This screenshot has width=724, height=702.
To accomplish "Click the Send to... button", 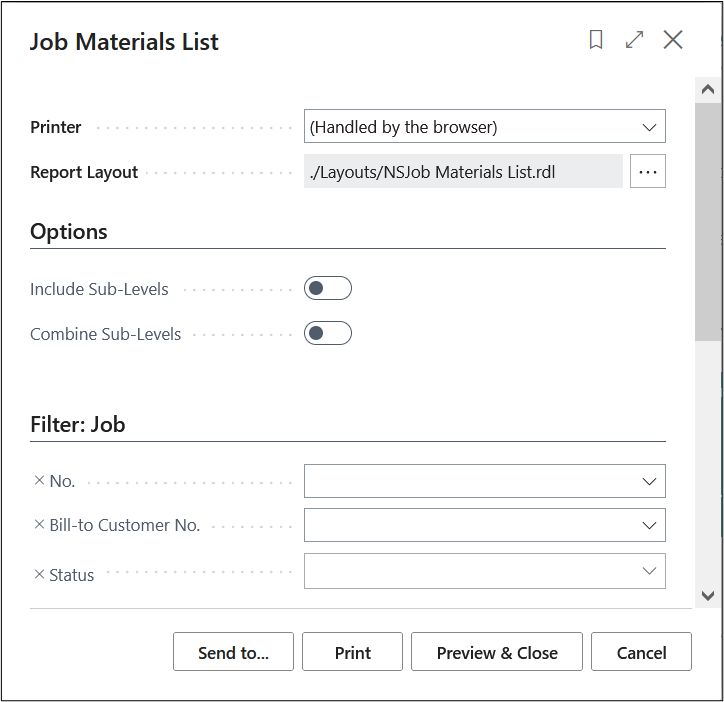I will tap(233, 652).
